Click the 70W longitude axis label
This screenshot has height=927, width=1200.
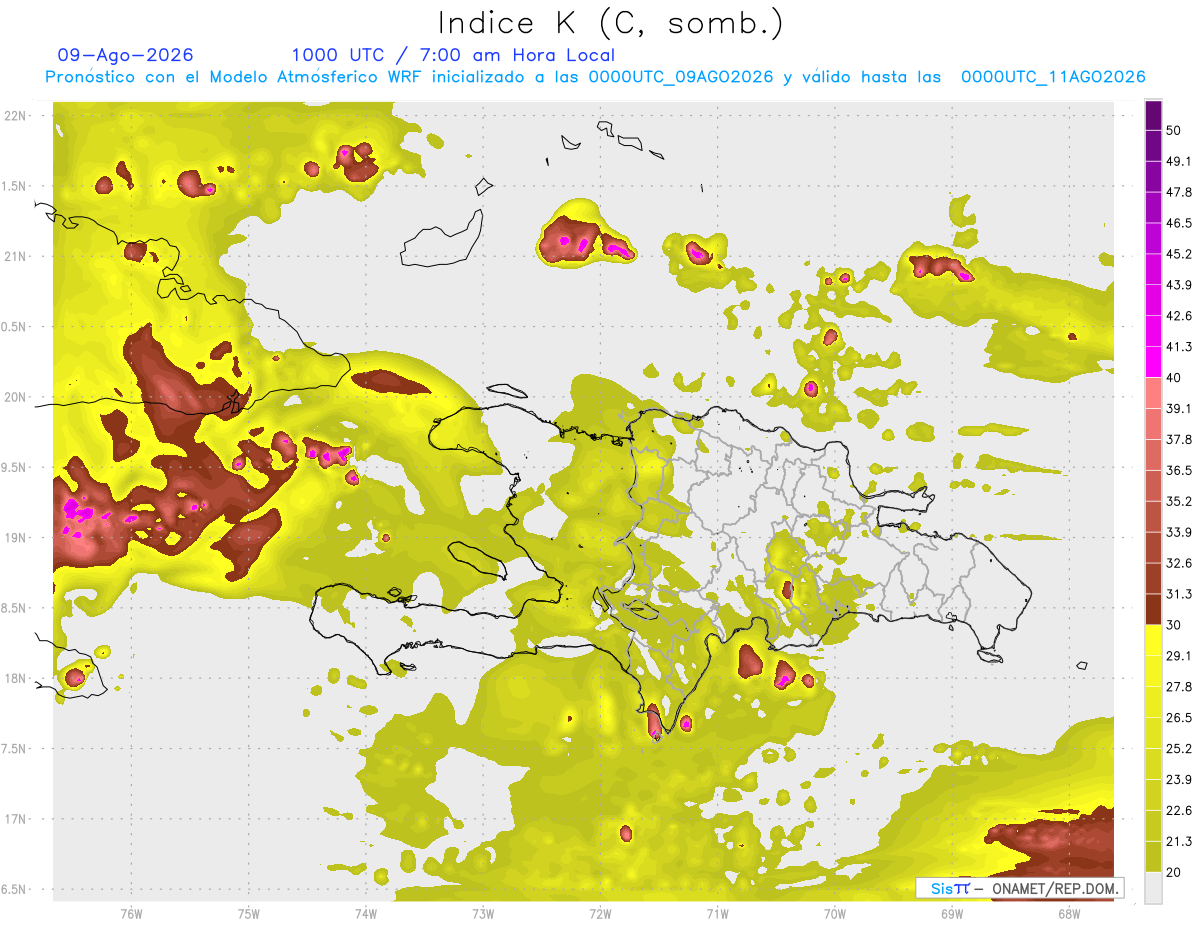coord(835,913)
